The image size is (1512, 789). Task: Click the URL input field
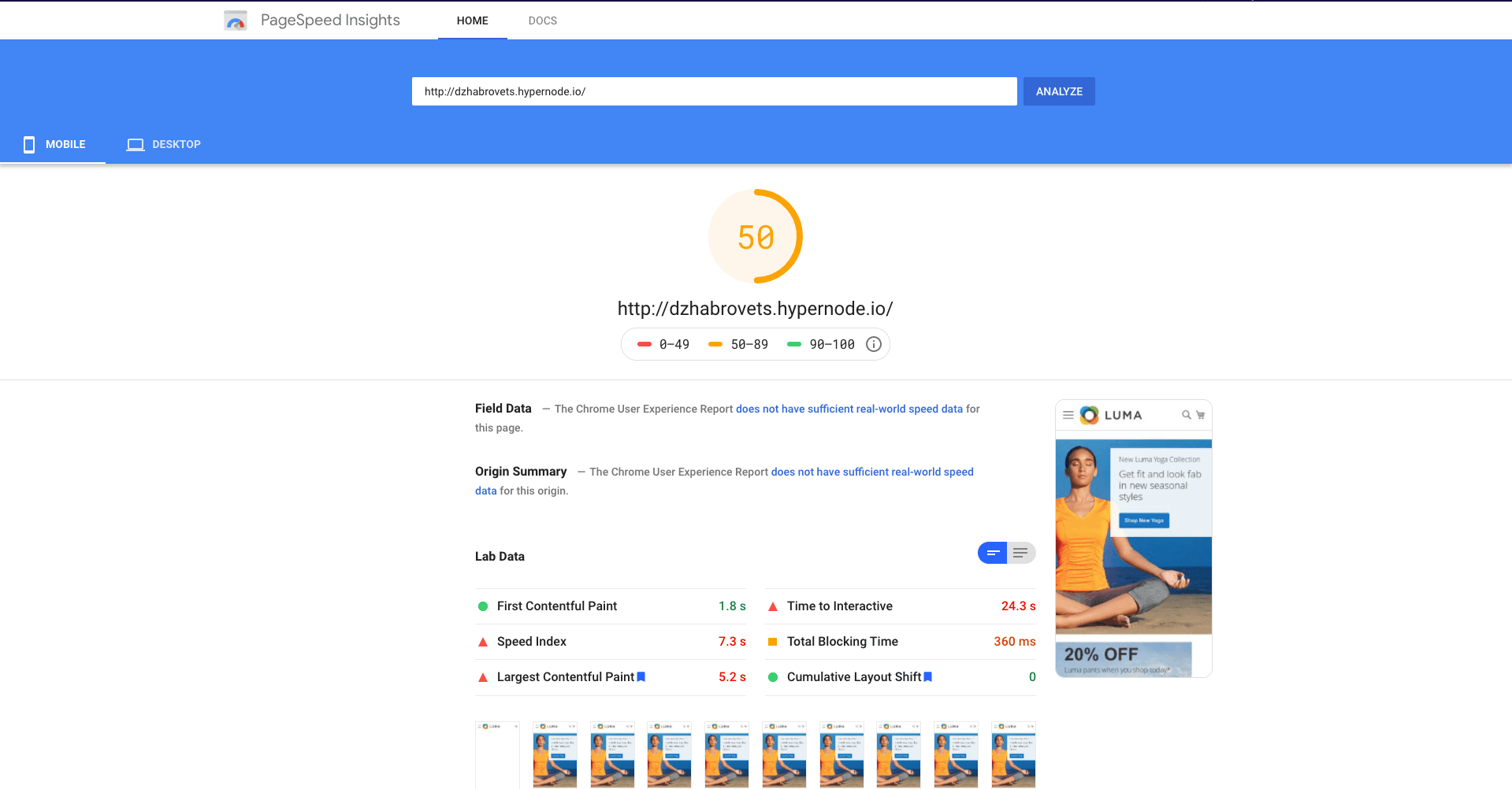714,91
